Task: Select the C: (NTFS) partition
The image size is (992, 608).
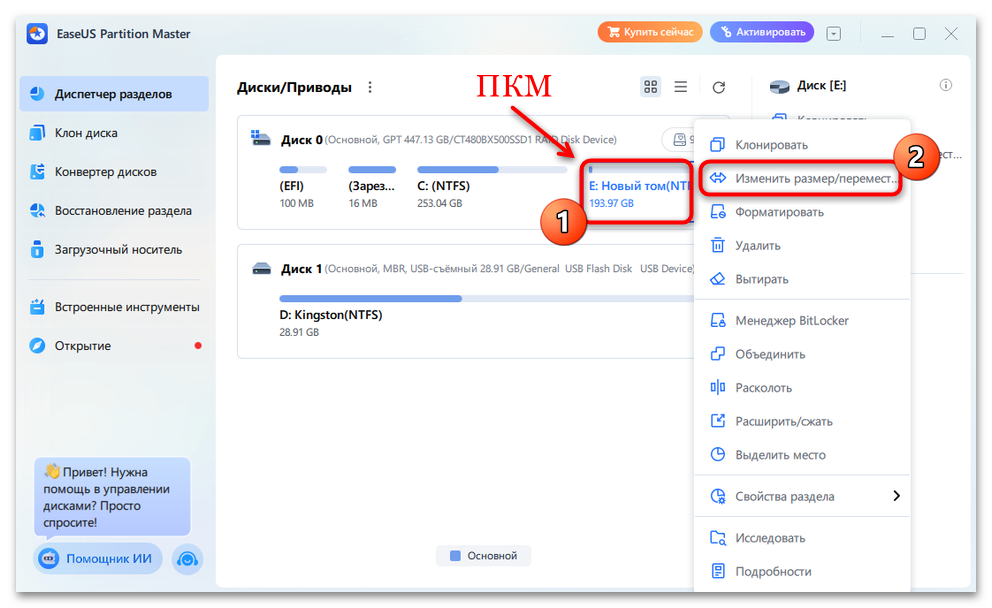Action: pyautogui.click(x=492, y=188)
